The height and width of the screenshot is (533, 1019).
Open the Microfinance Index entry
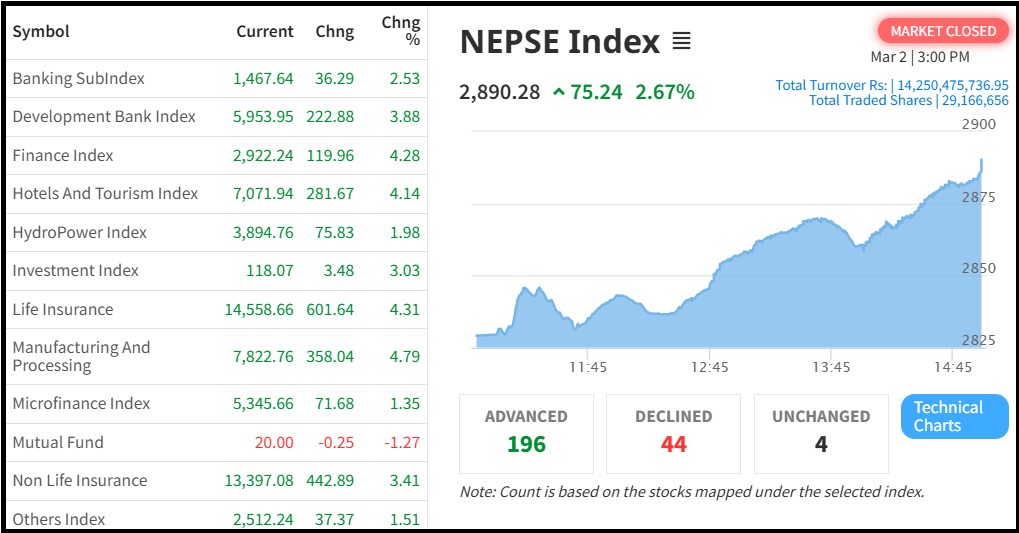81,403
